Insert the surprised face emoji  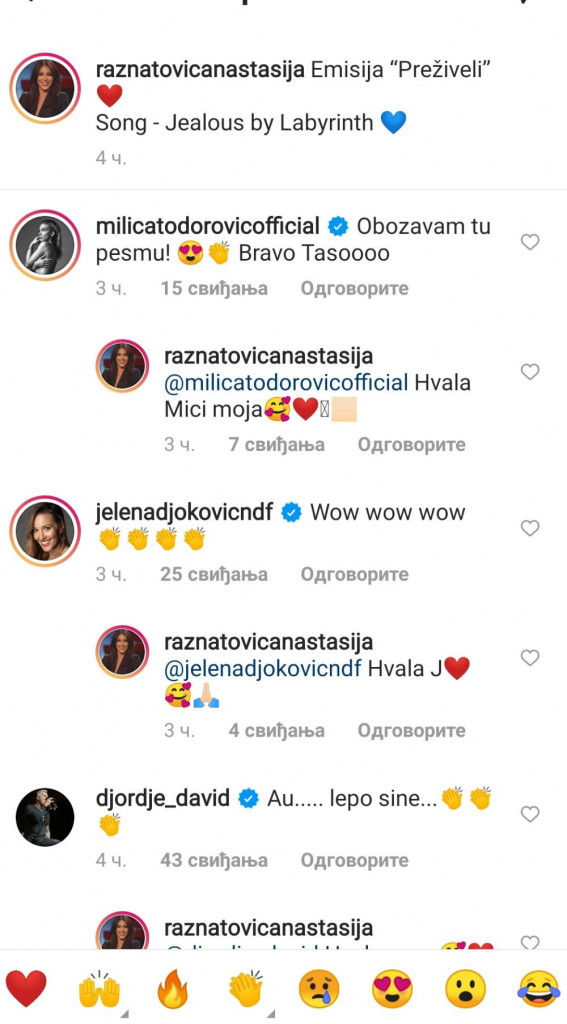tap(466, 987)
